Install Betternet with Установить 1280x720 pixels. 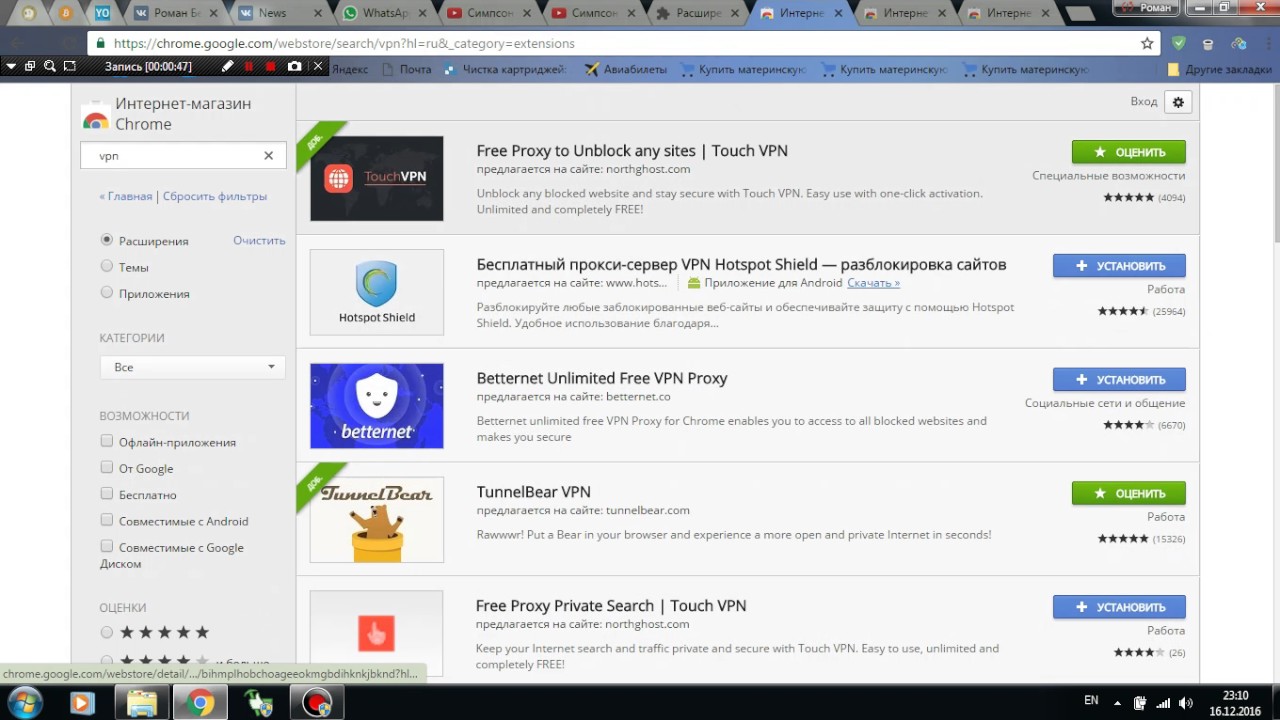pyautogui.click(x=1119, y=380)
